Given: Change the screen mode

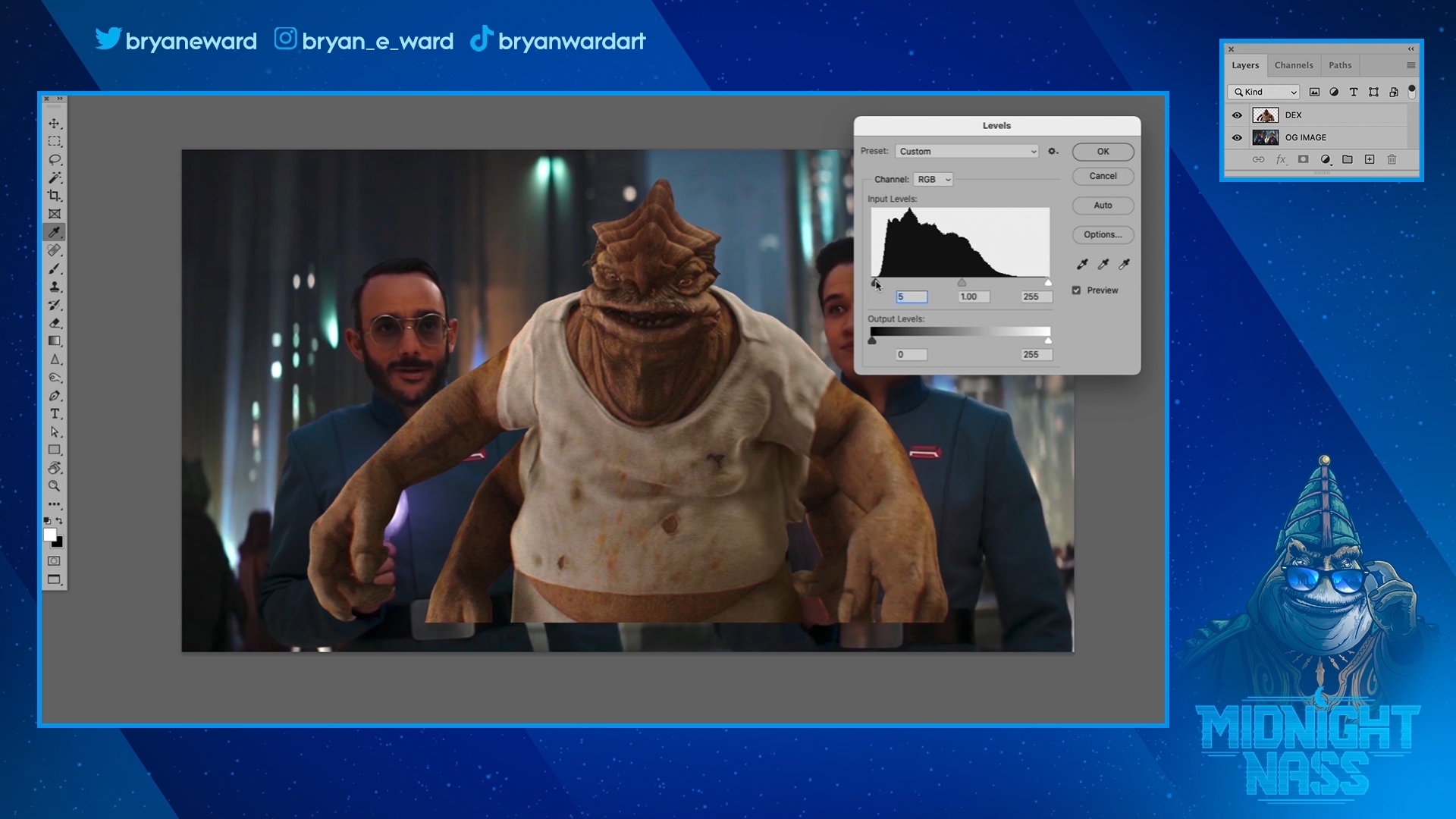Looking at the screenshot, I should pyautogui.click(x=55, y=579).
